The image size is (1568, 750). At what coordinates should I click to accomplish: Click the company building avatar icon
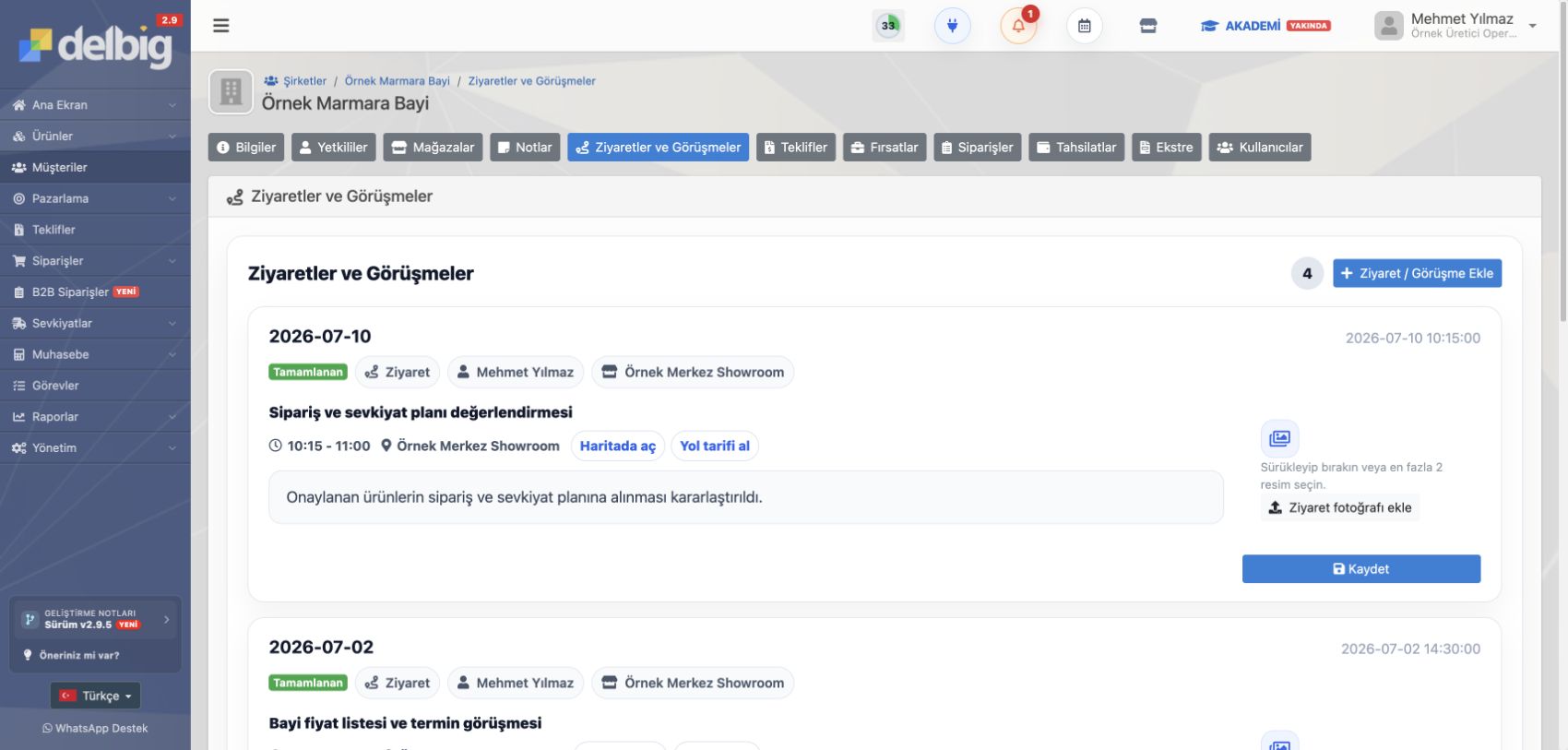point(231,92)
